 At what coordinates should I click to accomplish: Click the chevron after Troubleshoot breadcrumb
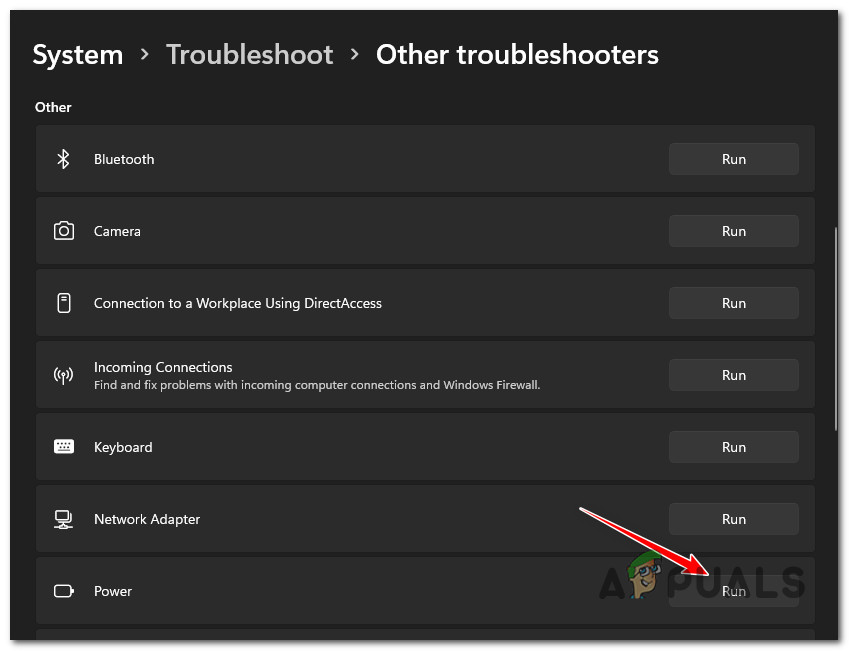click(x=355, y=54)
